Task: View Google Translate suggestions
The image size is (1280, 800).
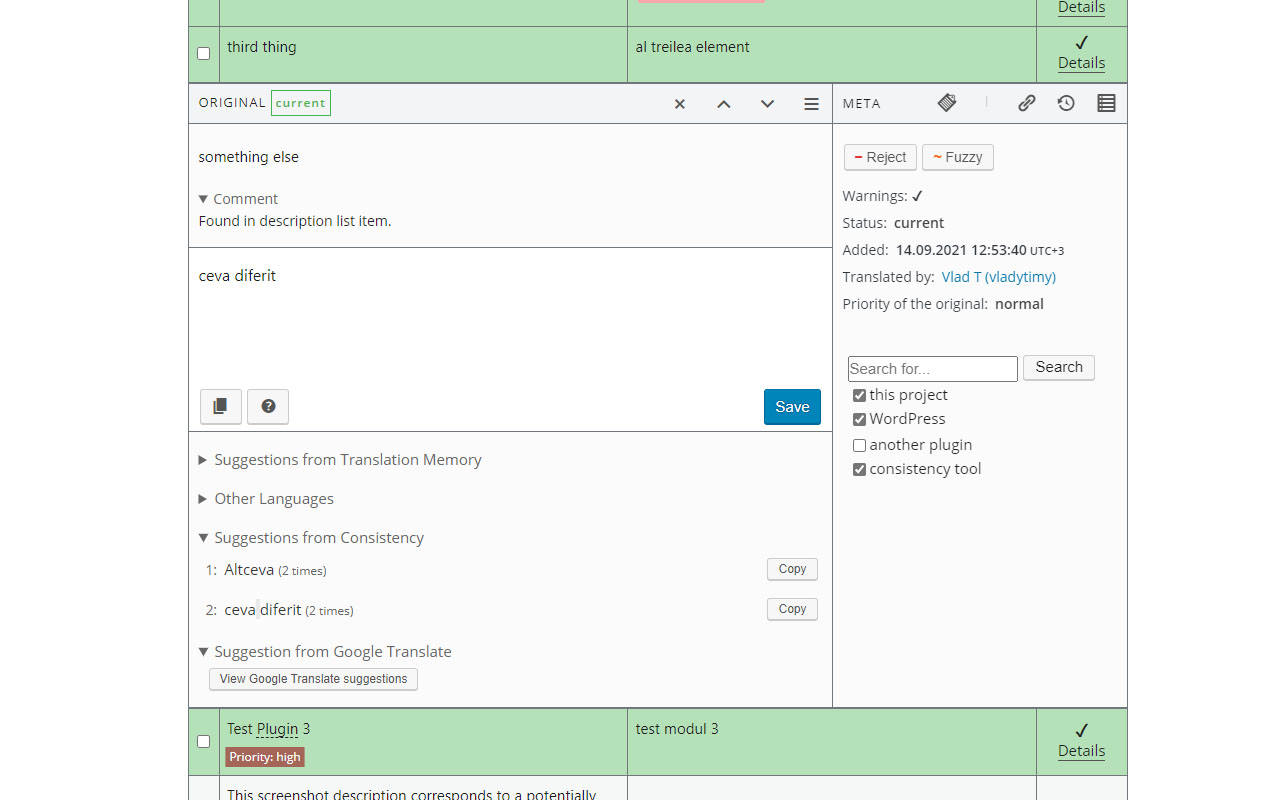Action: coord(313,679)
